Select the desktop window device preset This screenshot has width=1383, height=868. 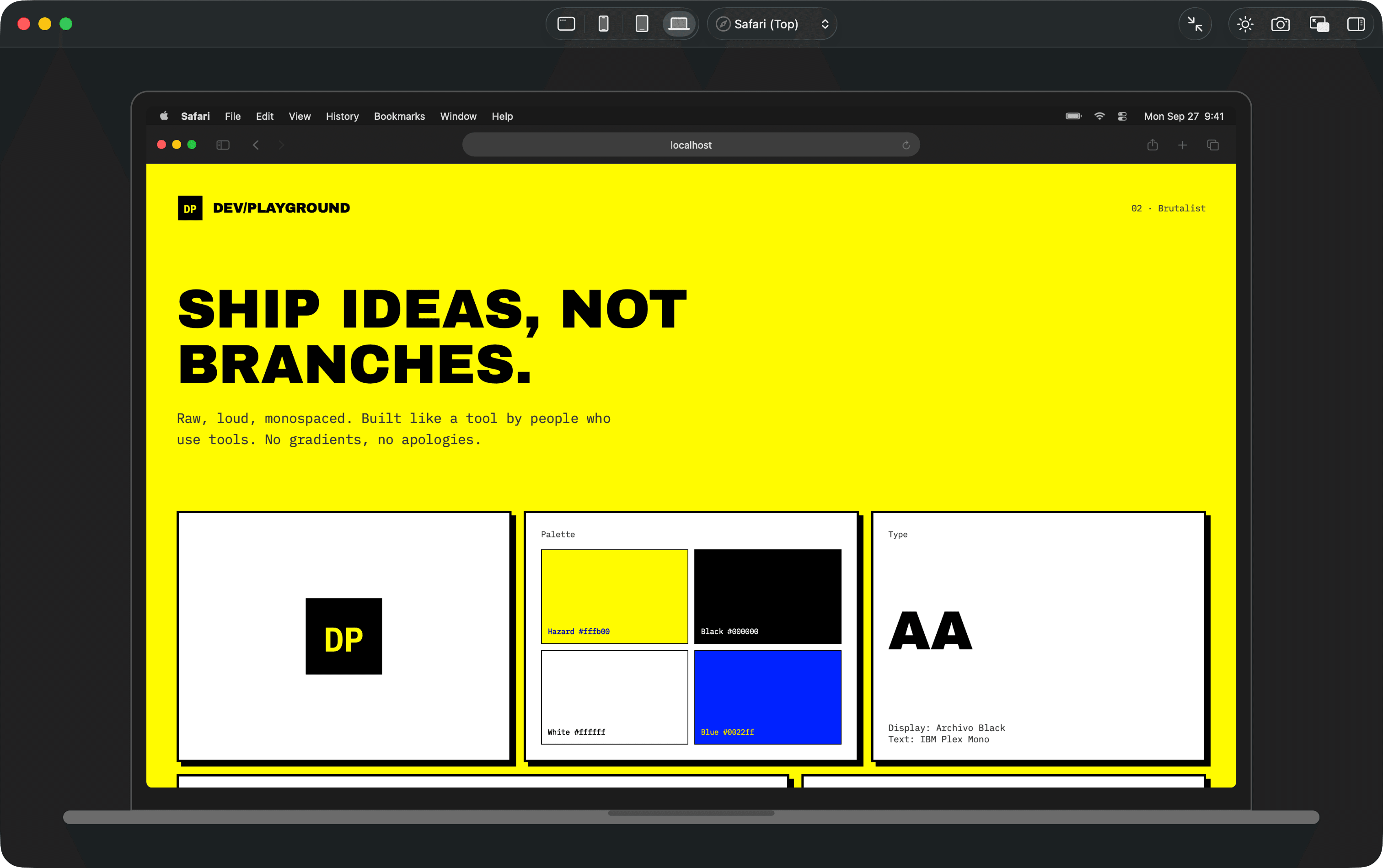pyautogui.click(x=566, y=23)
